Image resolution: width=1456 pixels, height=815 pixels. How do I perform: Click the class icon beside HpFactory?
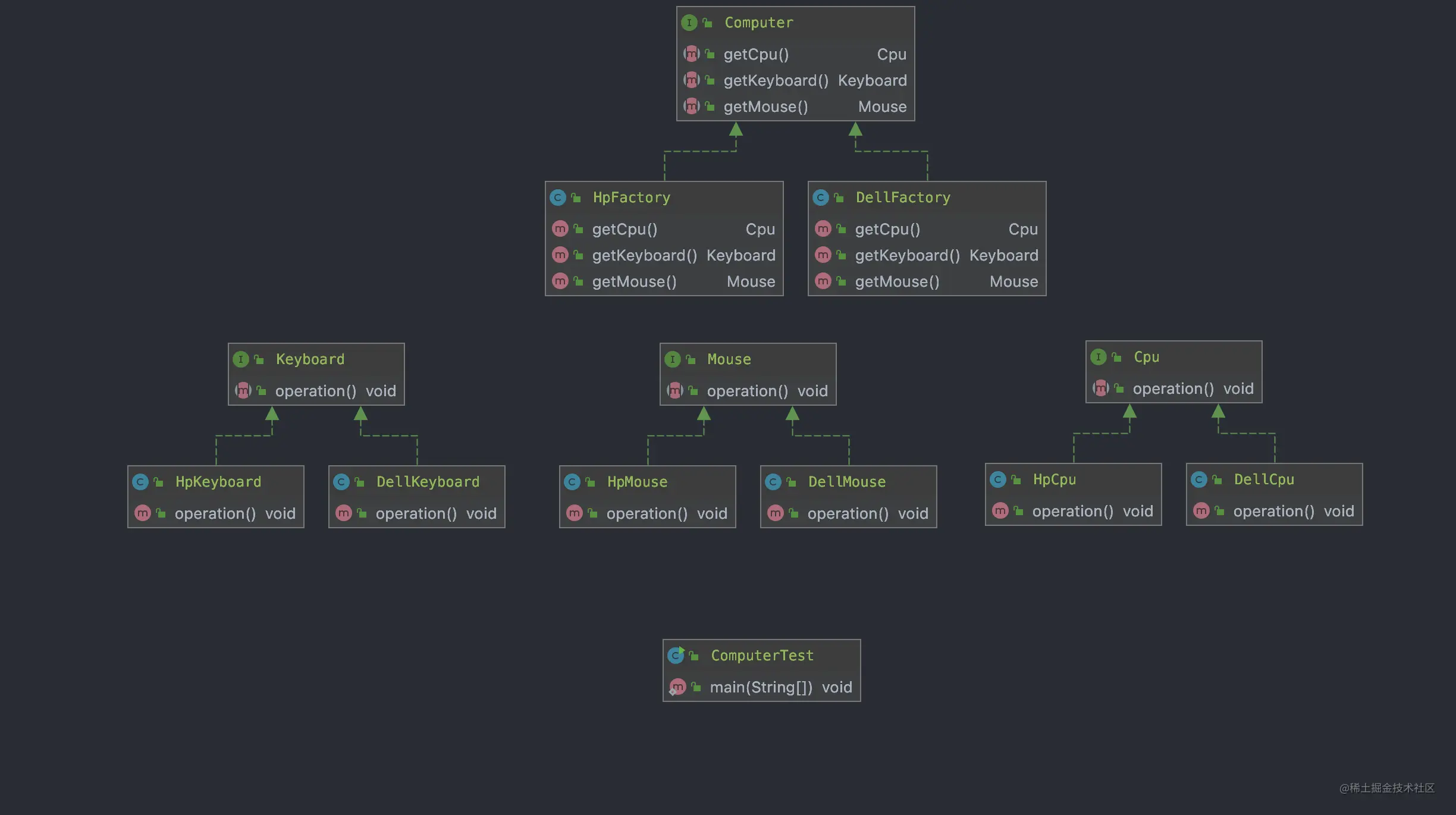coord(558,198)
